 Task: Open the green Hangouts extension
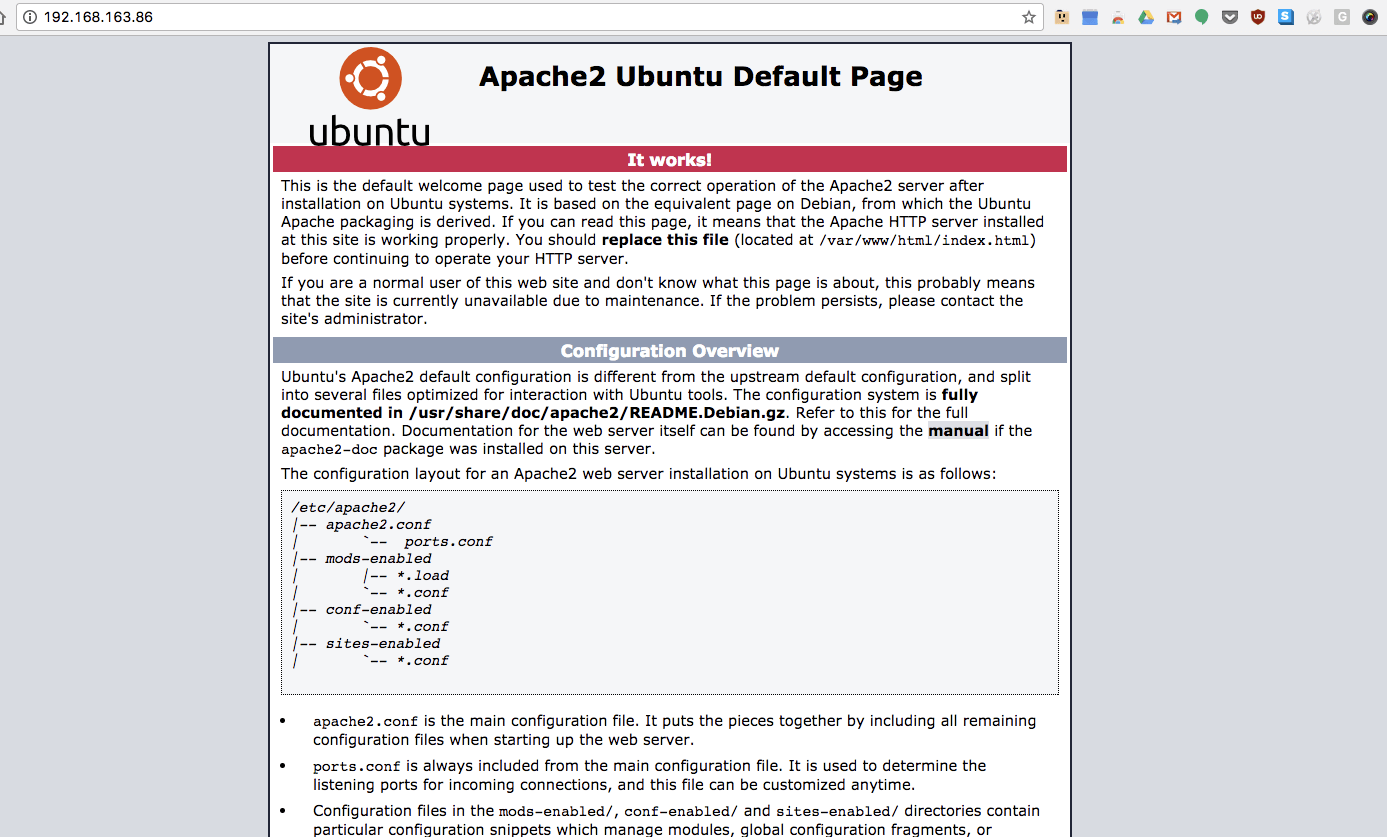[x=1202, y=17]
